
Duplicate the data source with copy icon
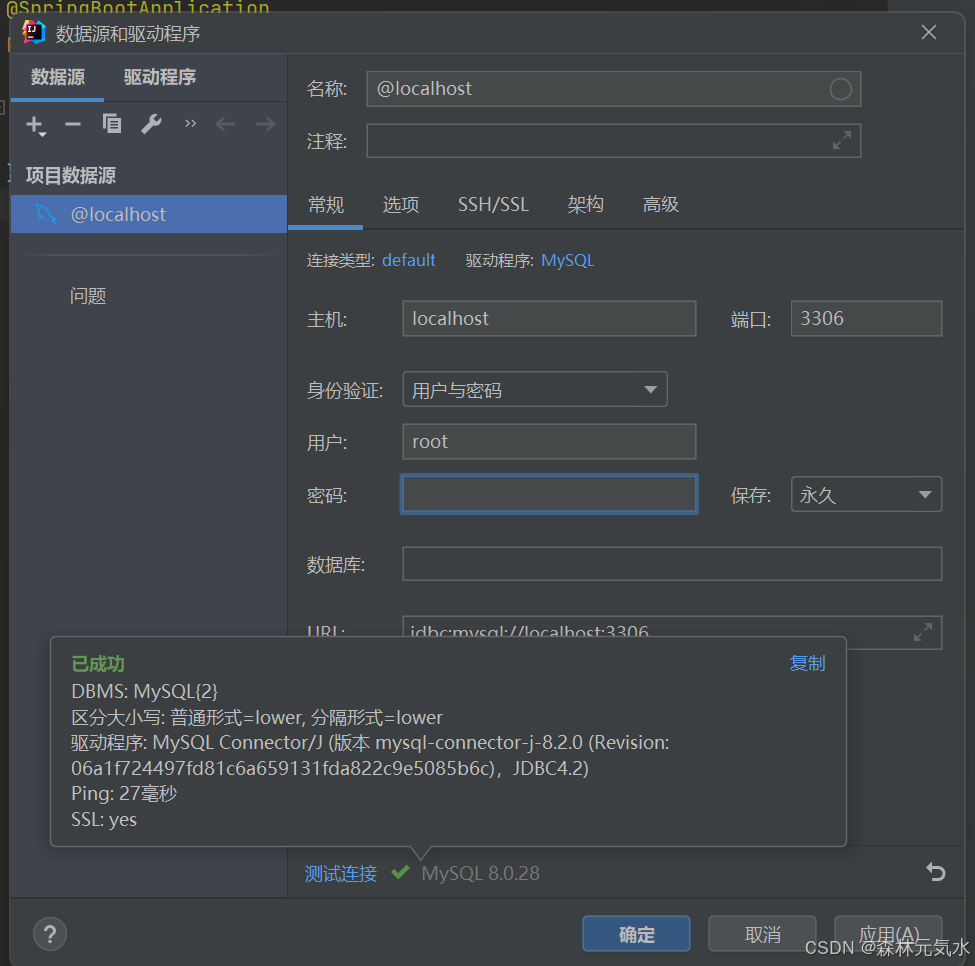112,124
